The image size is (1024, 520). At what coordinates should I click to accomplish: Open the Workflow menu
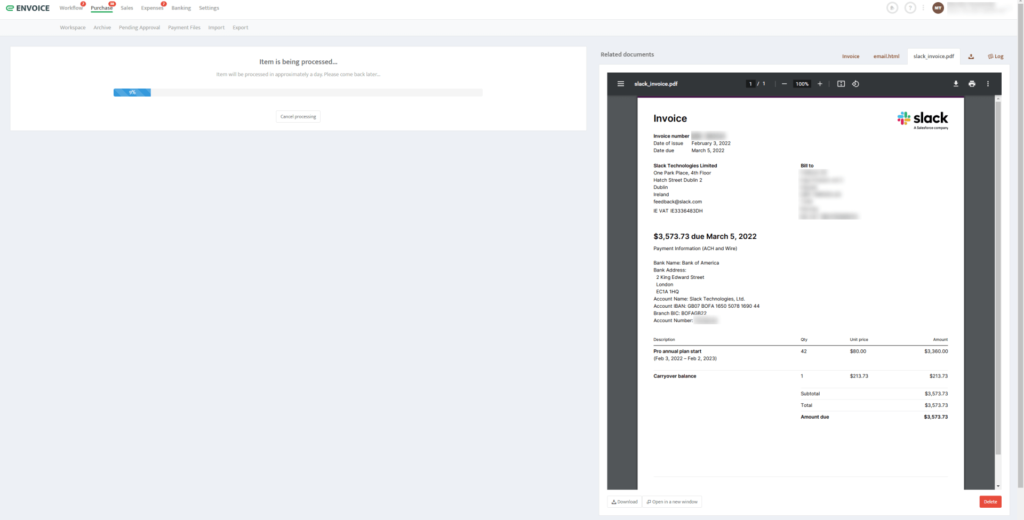[71, 8]
